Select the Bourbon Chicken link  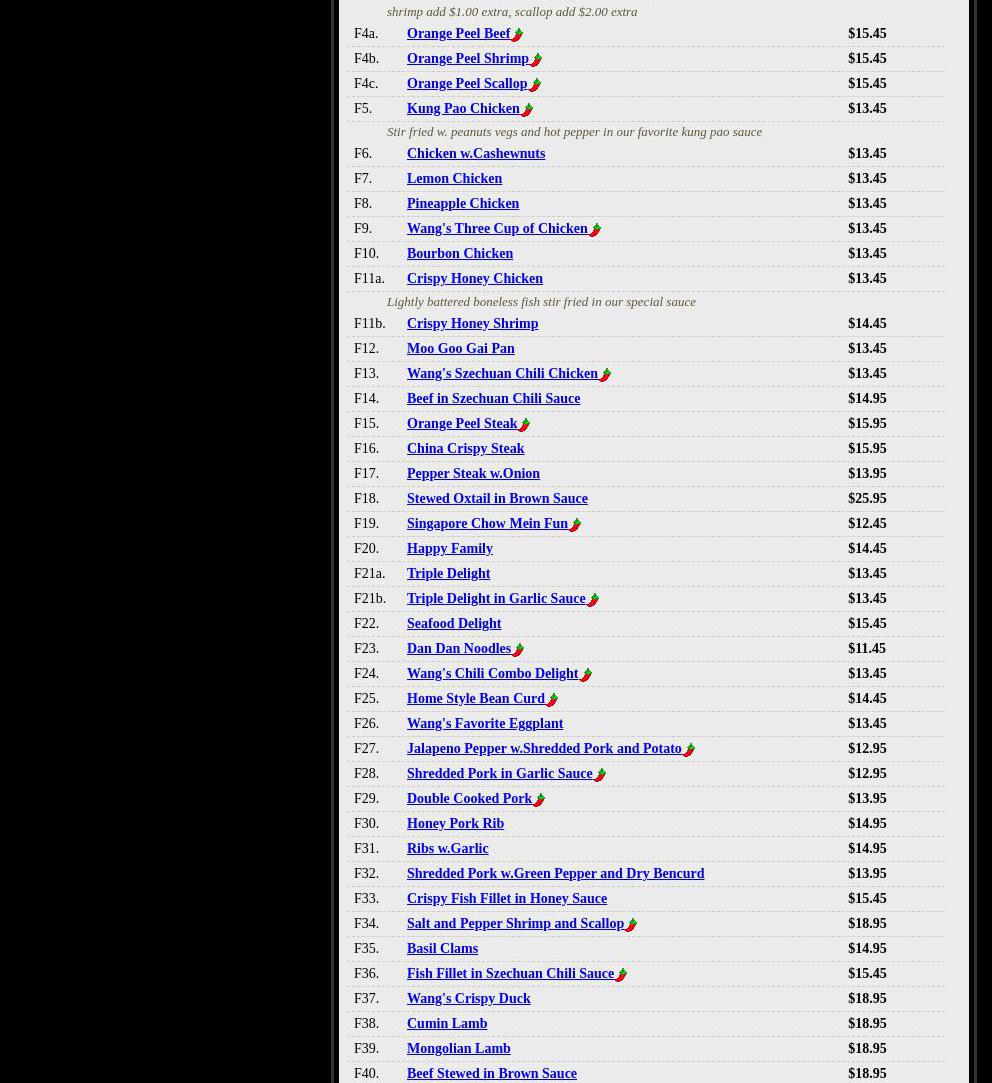[x=459, y=253]
